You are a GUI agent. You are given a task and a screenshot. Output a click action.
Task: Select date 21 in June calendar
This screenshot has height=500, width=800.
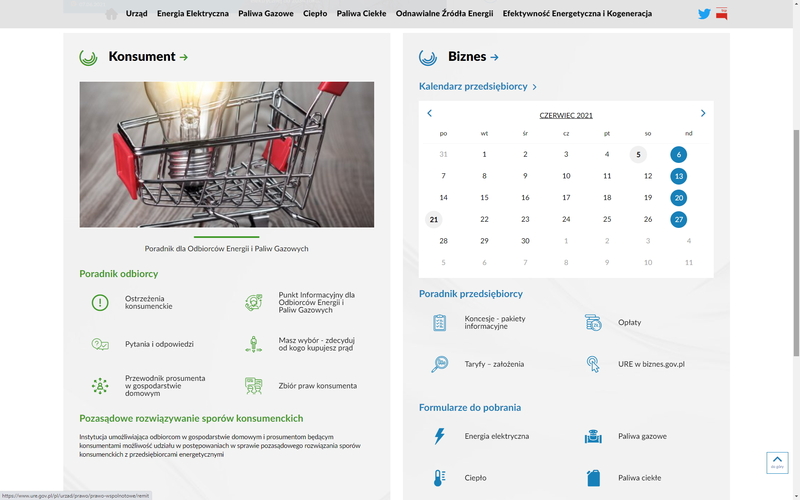434,219
